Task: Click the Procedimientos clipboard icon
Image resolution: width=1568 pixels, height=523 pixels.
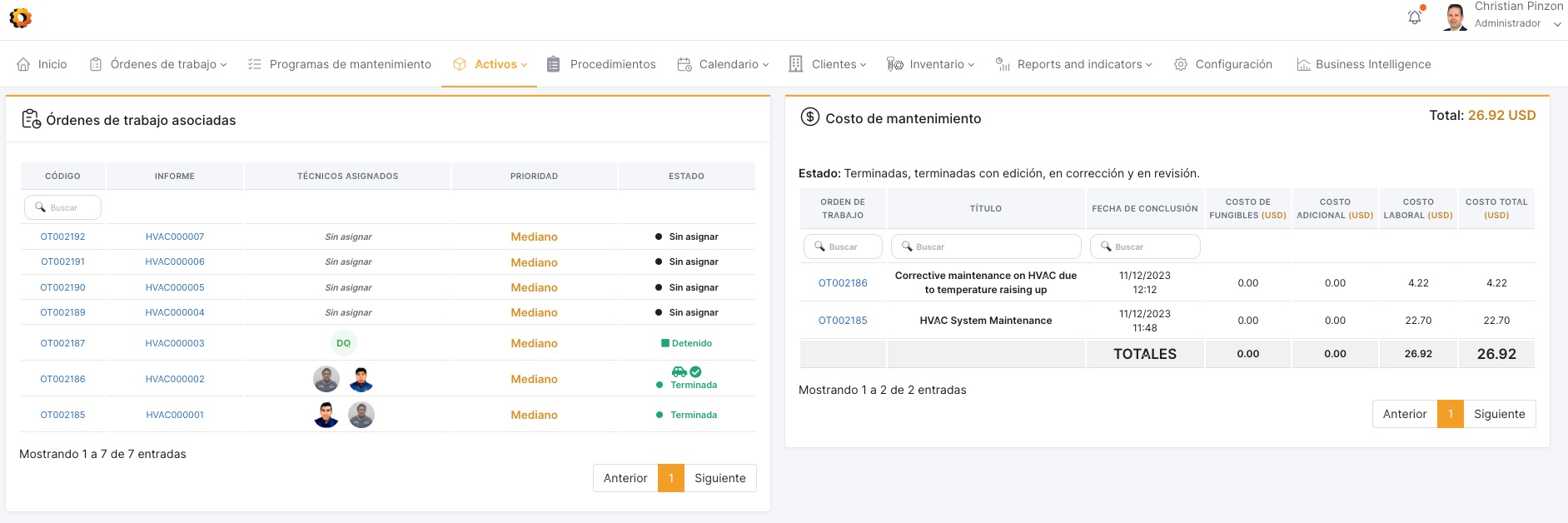Action: 554,64
